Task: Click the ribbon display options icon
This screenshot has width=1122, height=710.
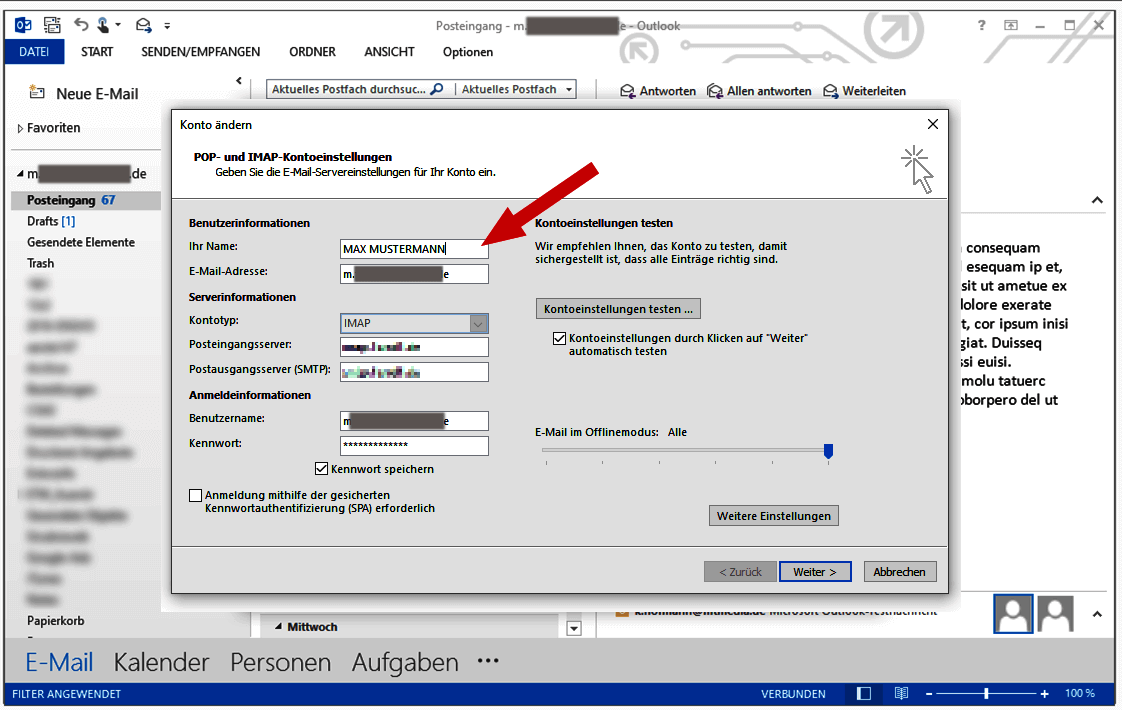Action: (1010, 25)
